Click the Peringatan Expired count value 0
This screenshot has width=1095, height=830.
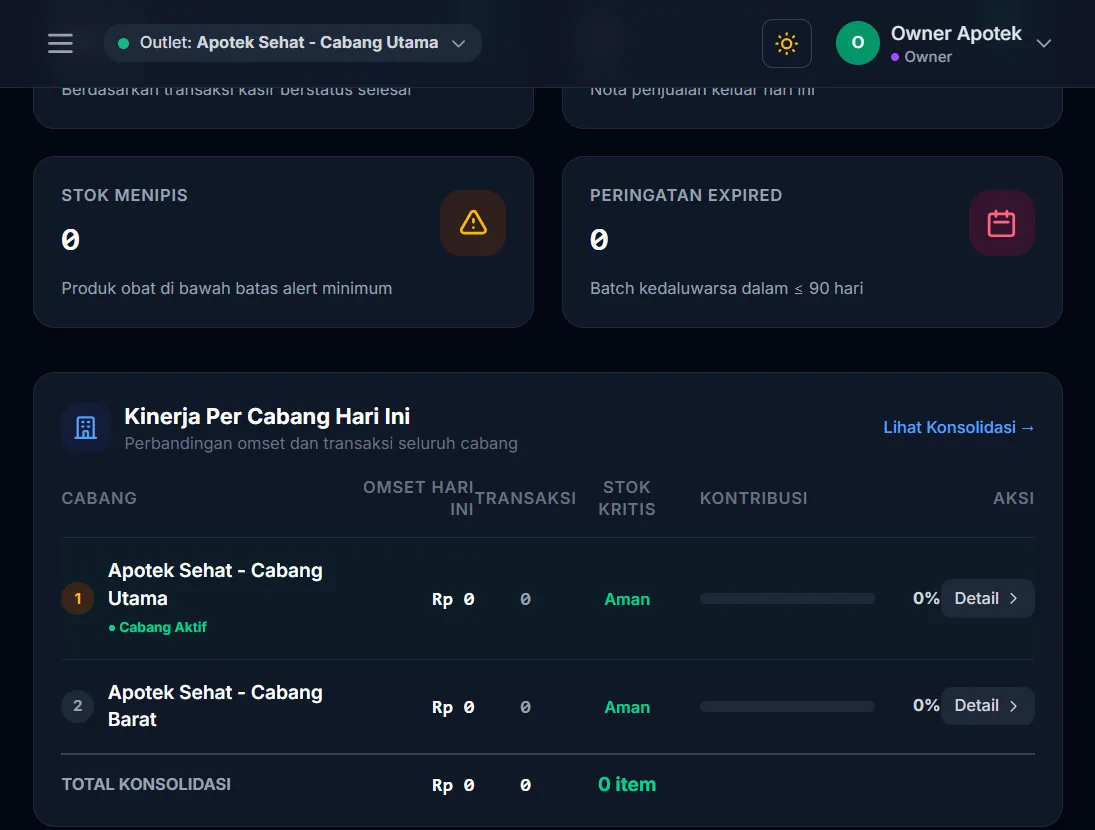point(599,240)
